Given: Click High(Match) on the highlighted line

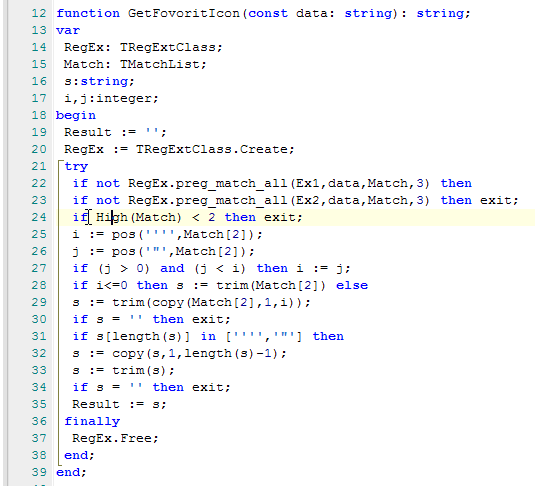Looking at the screenshot, I should pos(139,217).
